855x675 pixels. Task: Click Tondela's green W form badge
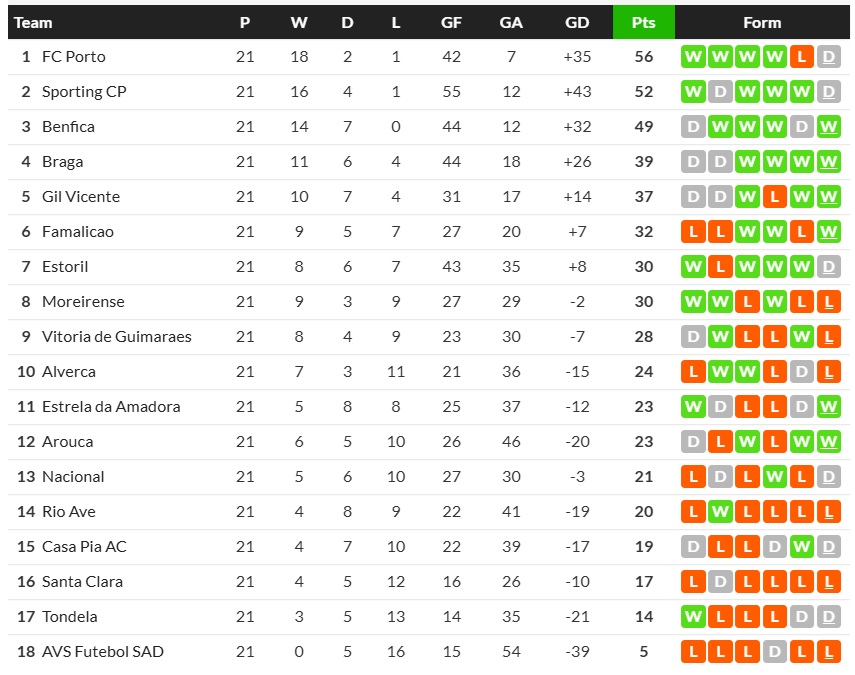click(692, 617)
